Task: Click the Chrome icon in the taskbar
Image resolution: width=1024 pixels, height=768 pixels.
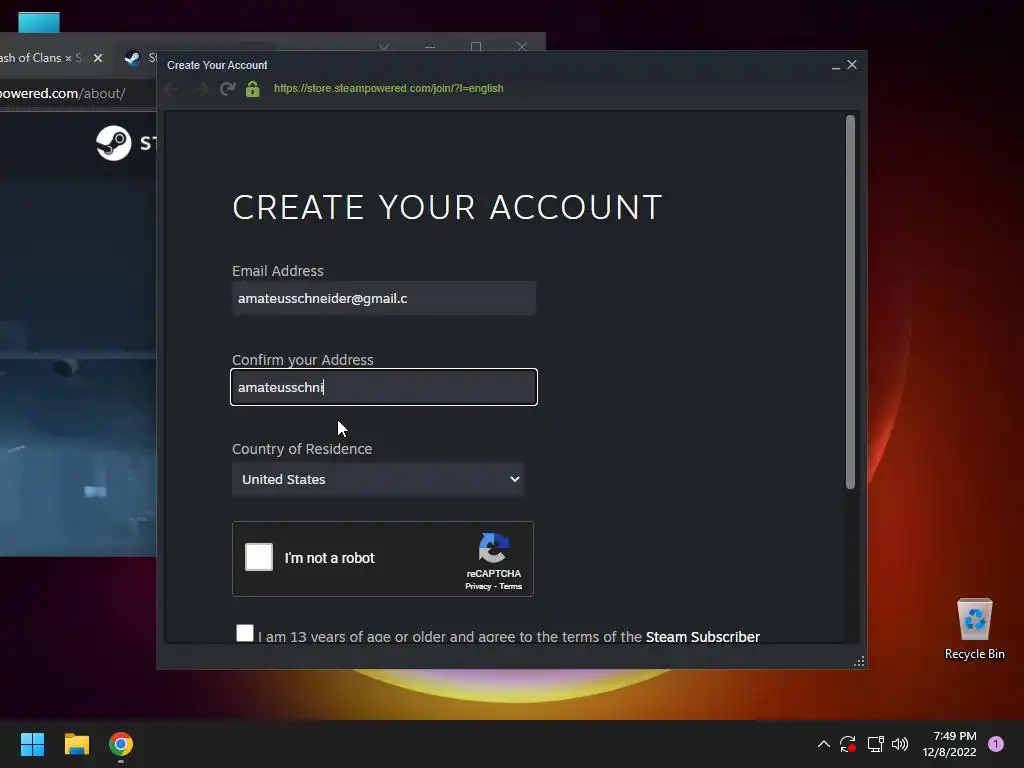Action: click(x=121, y=744)
